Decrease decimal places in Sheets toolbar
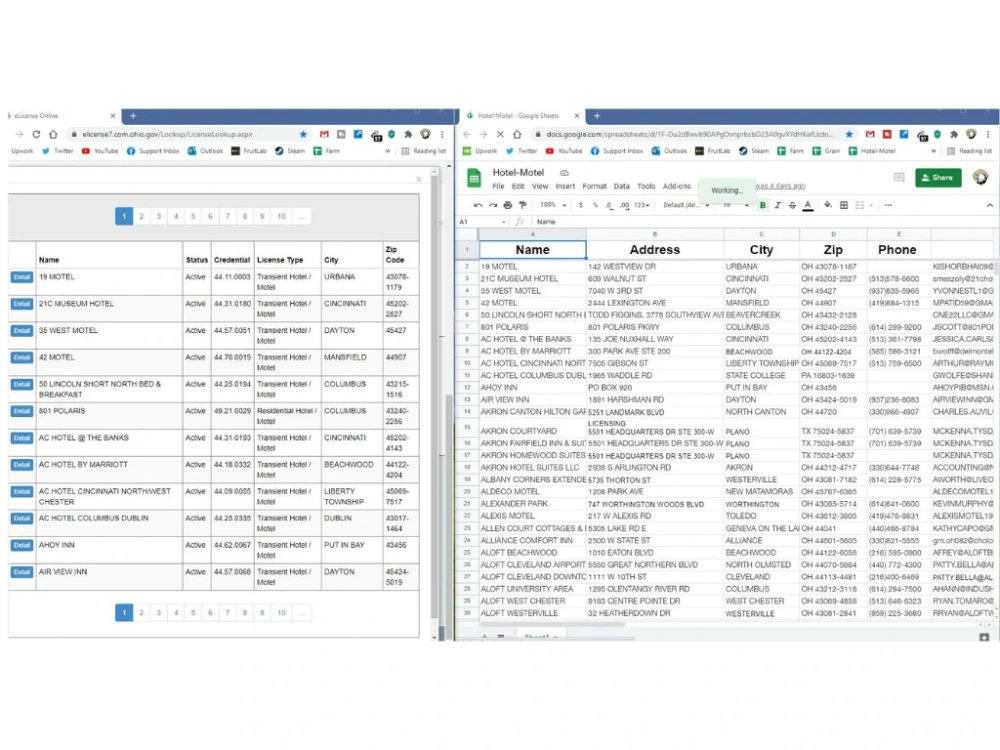1000x750 pixels. click(610, 205)
